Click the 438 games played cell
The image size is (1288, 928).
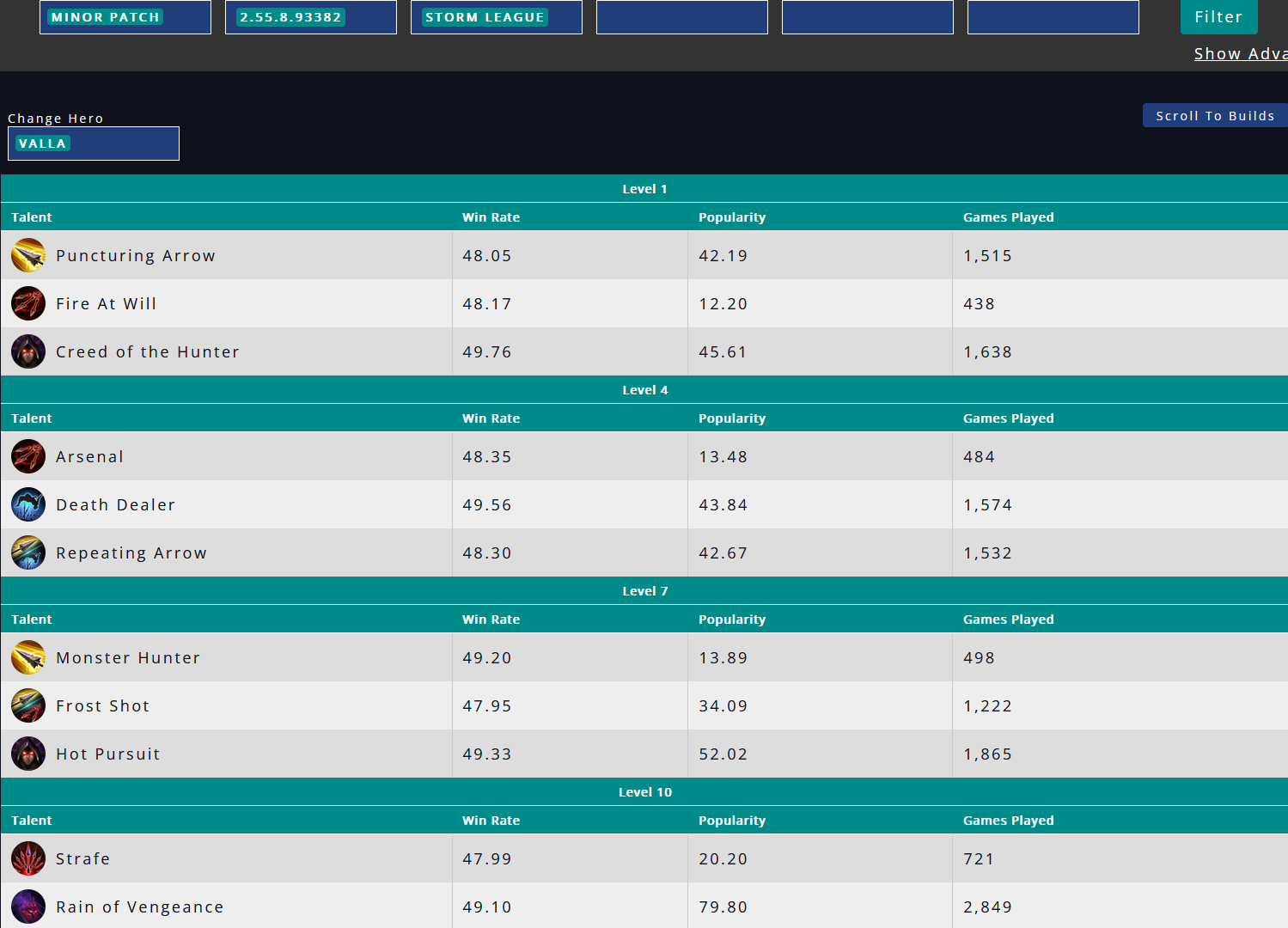coord(1120,303)
